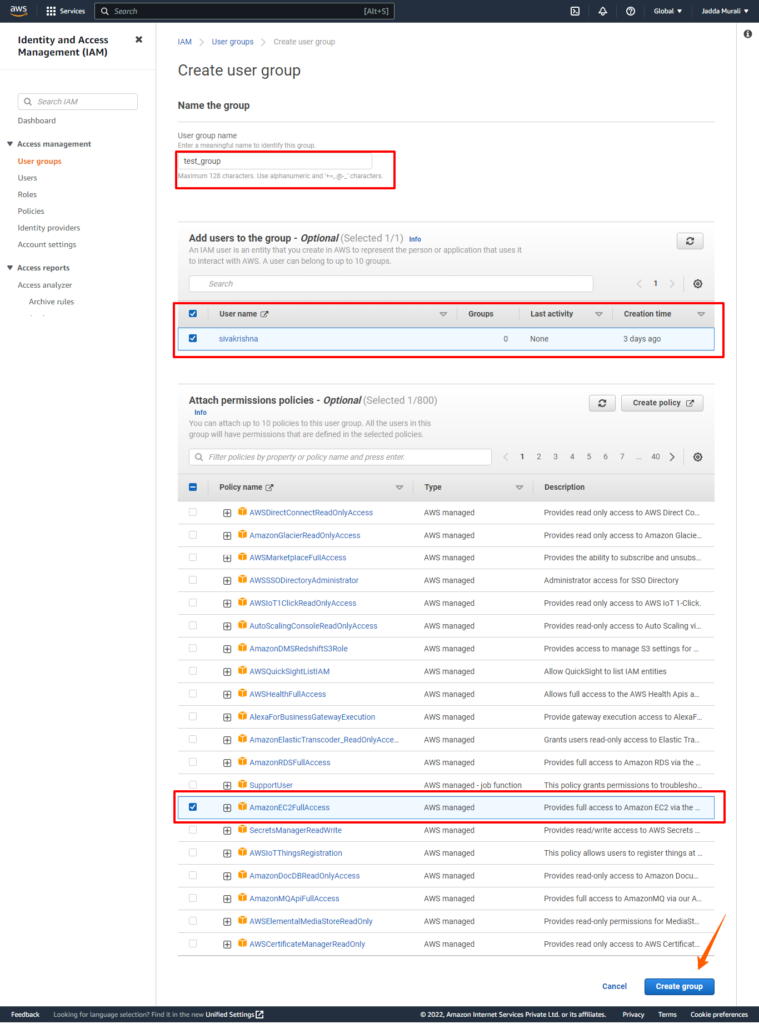Click the AWS logo

pos(18,10)
